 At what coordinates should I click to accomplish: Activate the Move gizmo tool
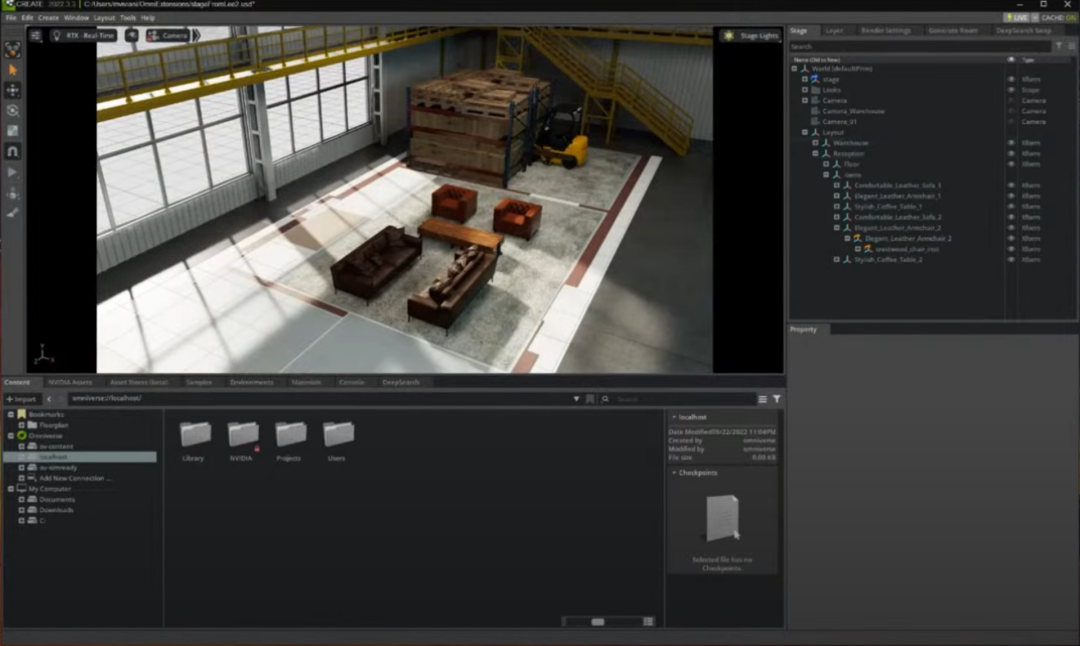pos(13,91)
